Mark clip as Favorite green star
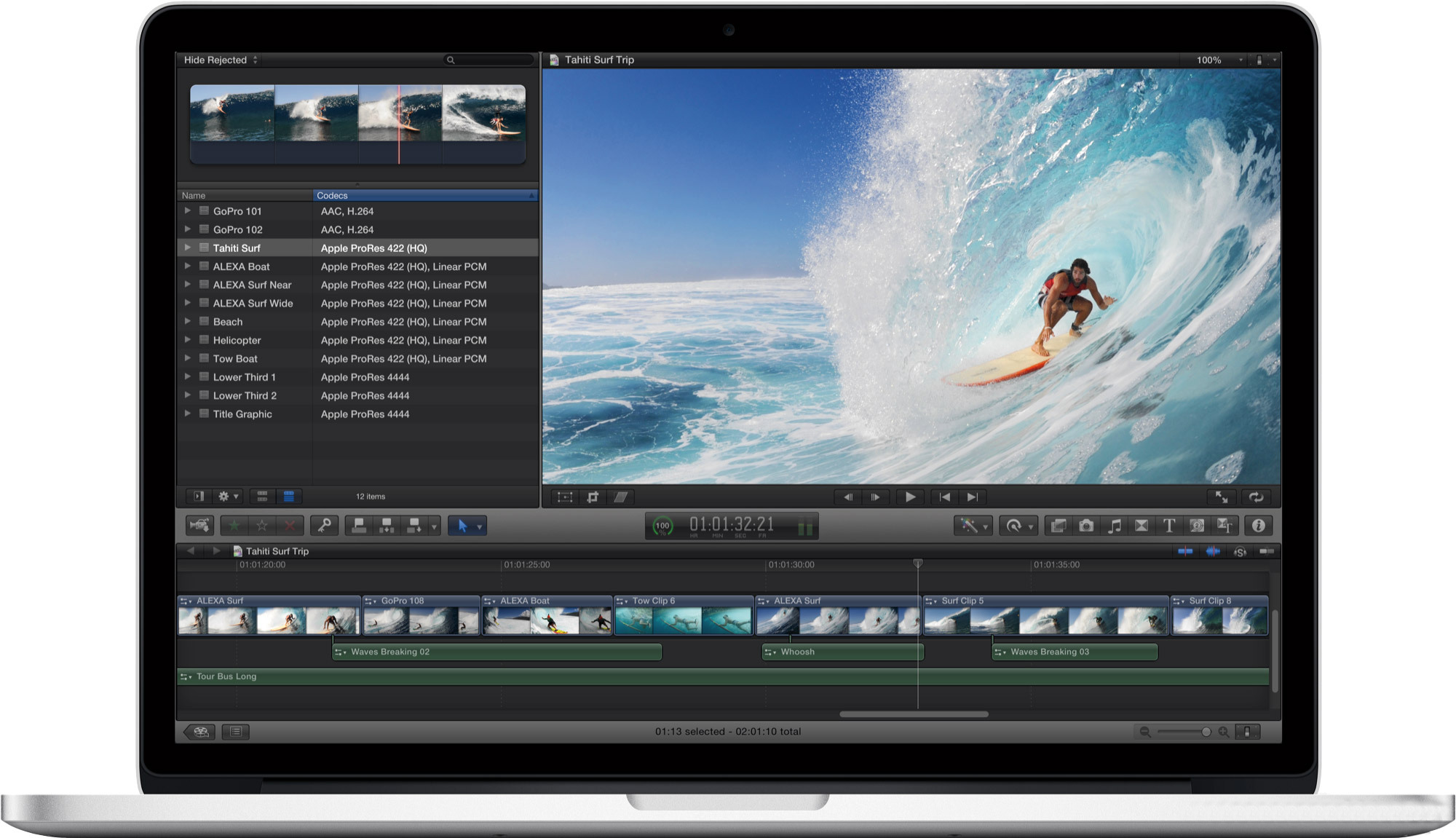 (x=234, y=526)
